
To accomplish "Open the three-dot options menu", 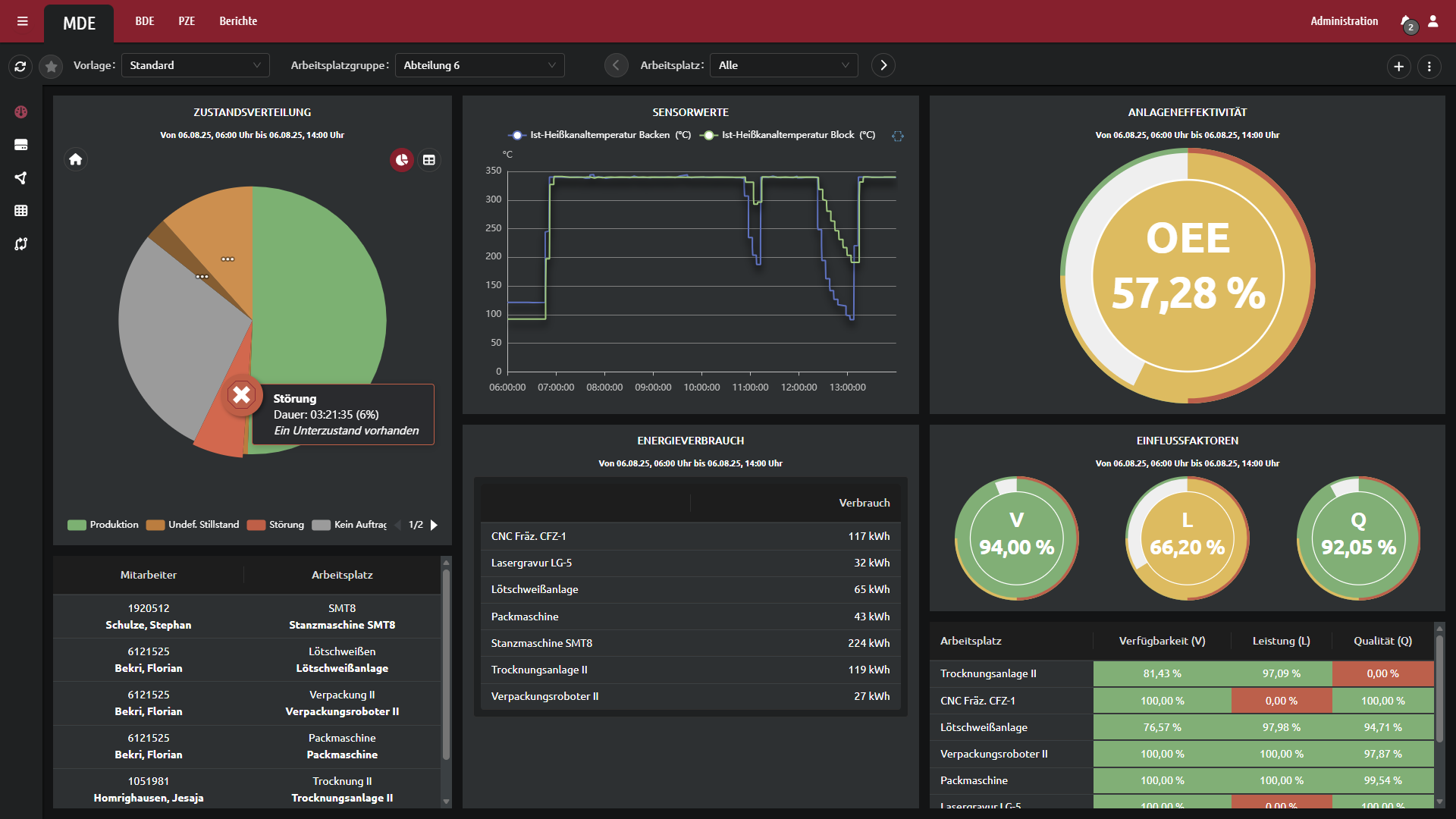I will coord(1429,67).
